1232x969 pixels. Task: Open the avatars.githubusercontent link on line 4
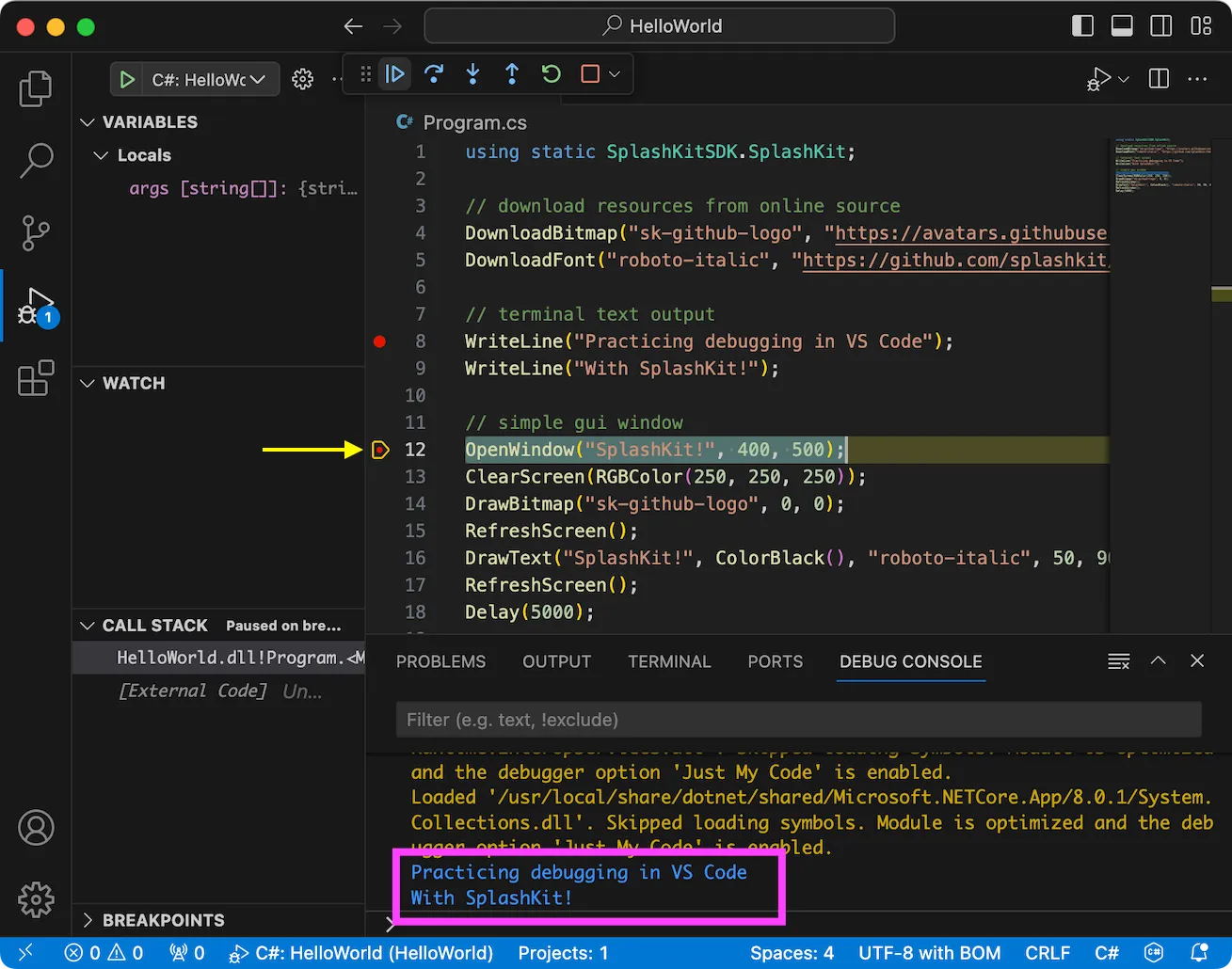click(970, 232)
